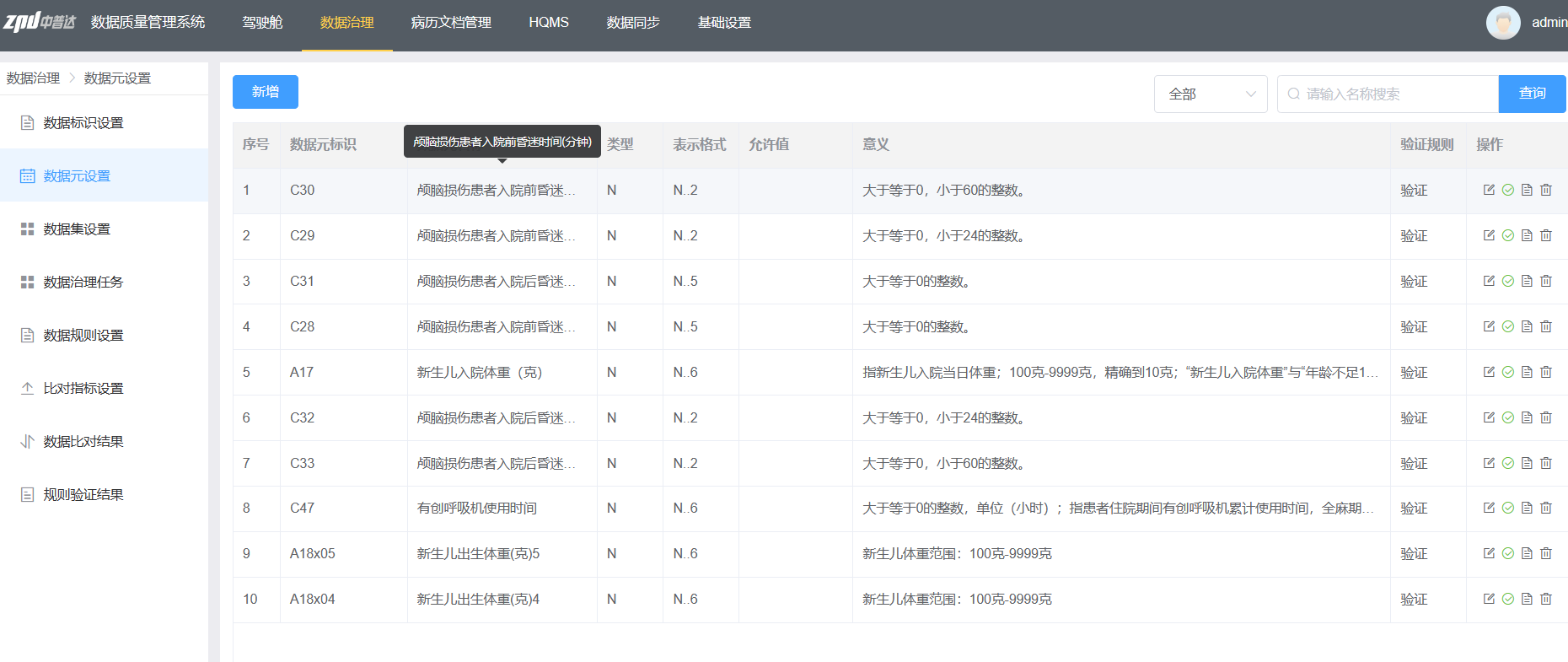Click 验证 link in row C30
Viewport: 1568px width, 662px height.
1414,190
